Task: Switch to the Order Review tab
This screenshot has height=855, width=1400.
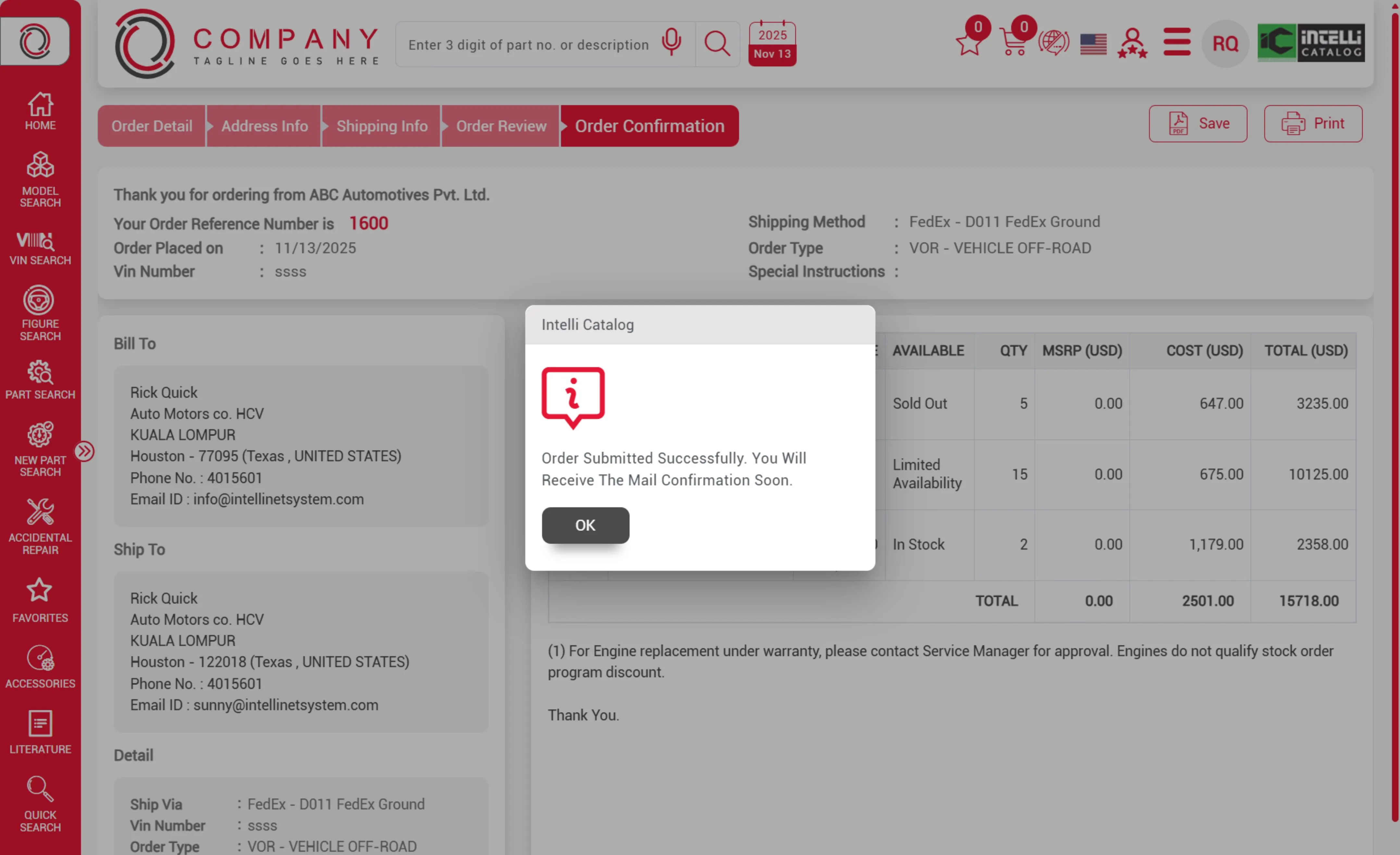Action: [501, 126]
